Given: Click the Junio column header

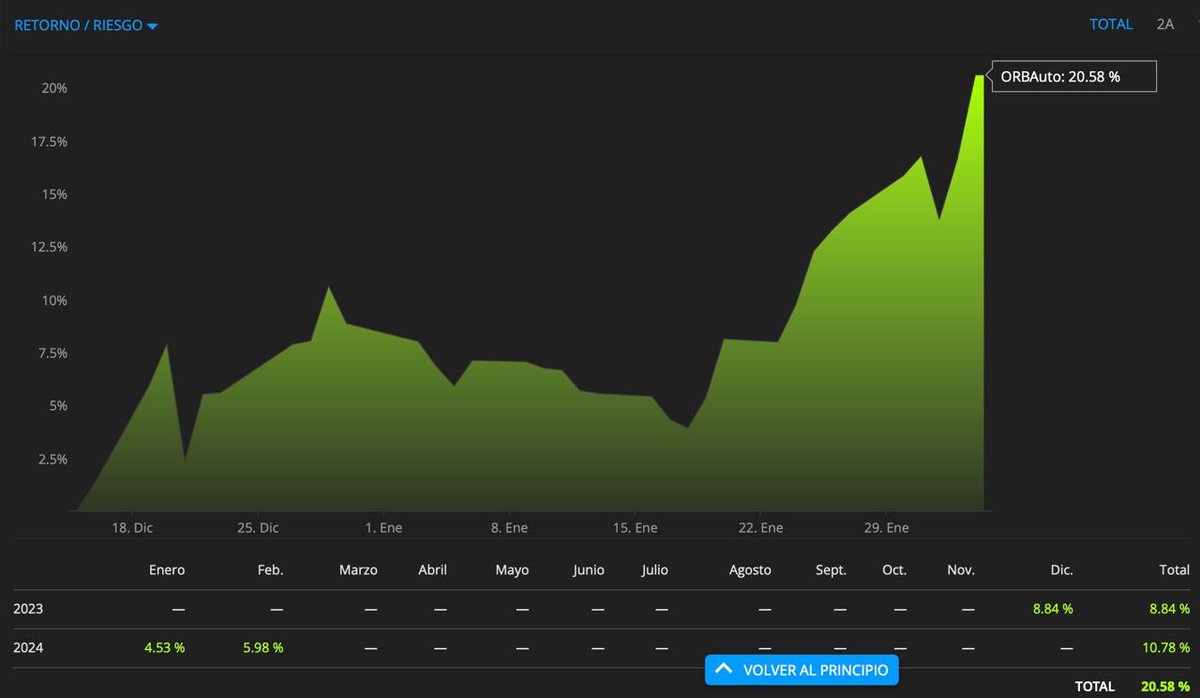Looking at the screenshot, I should [x=588, y=570].
